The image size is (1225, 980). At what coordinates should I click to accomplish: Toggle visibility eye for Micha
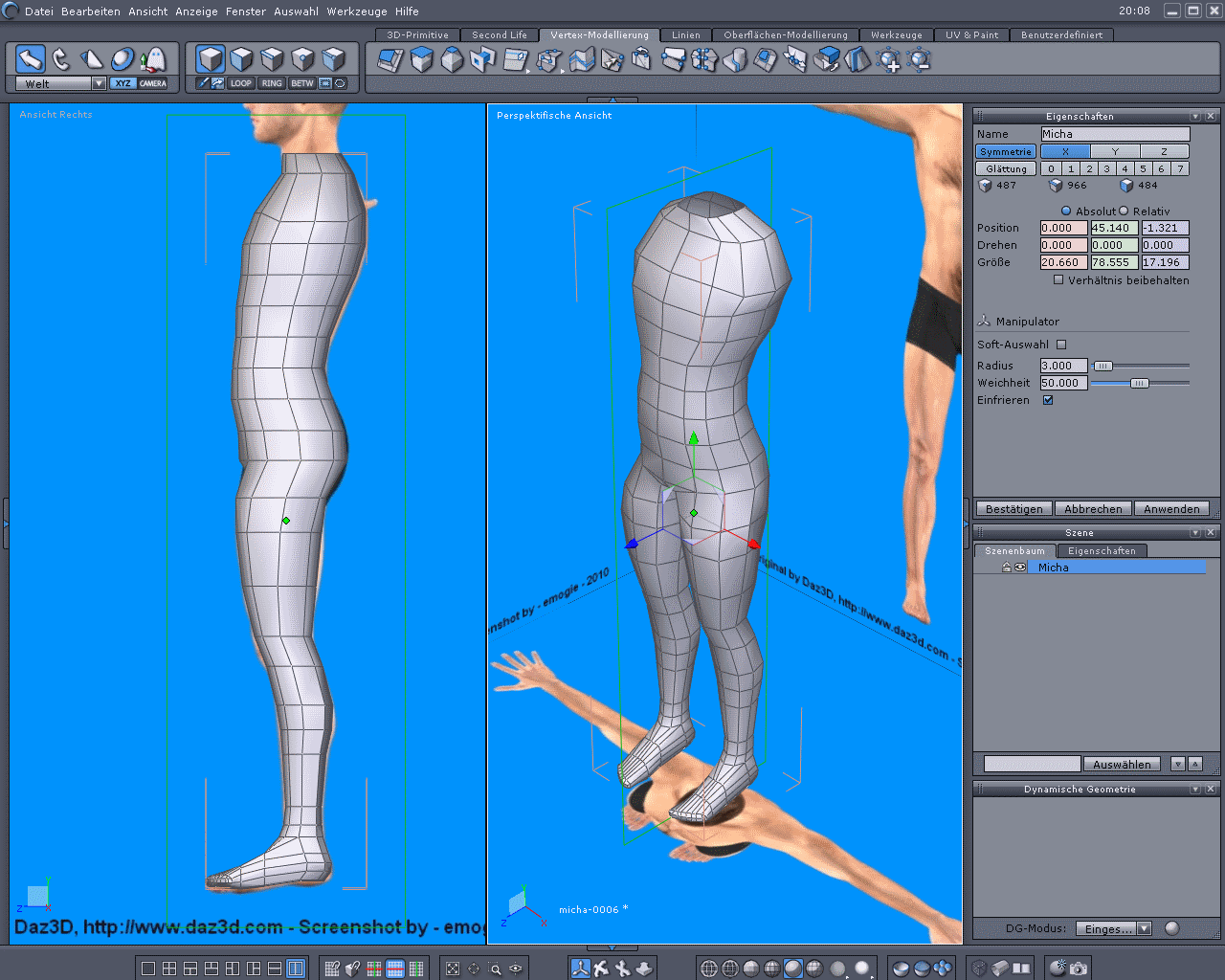tap(1020, 568)
